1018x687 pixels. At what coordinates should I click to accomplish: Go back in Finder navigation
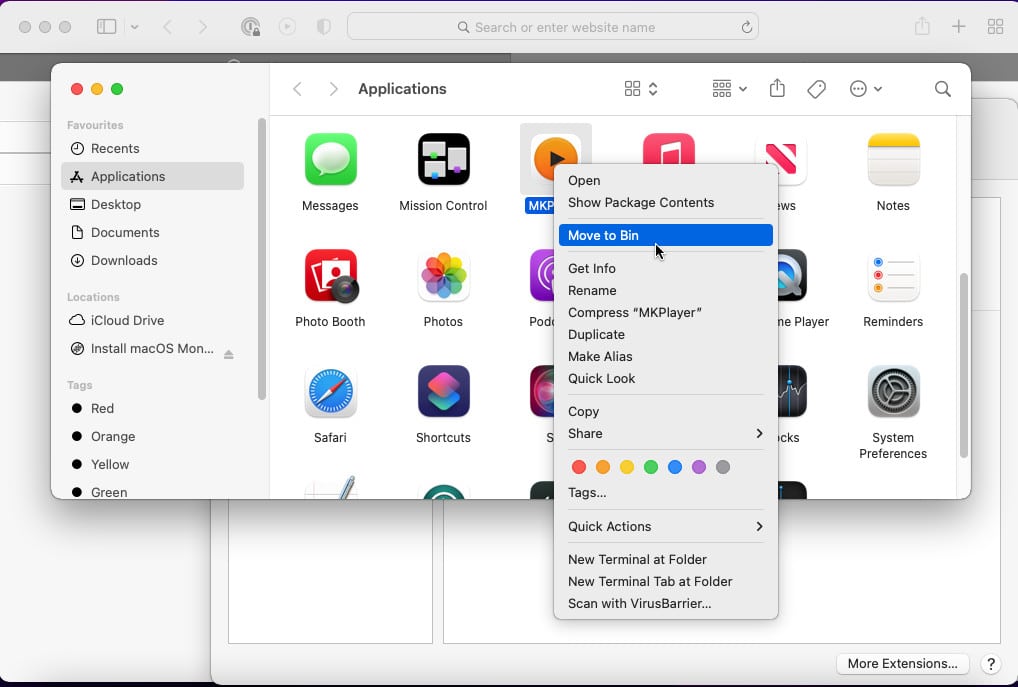297,89
